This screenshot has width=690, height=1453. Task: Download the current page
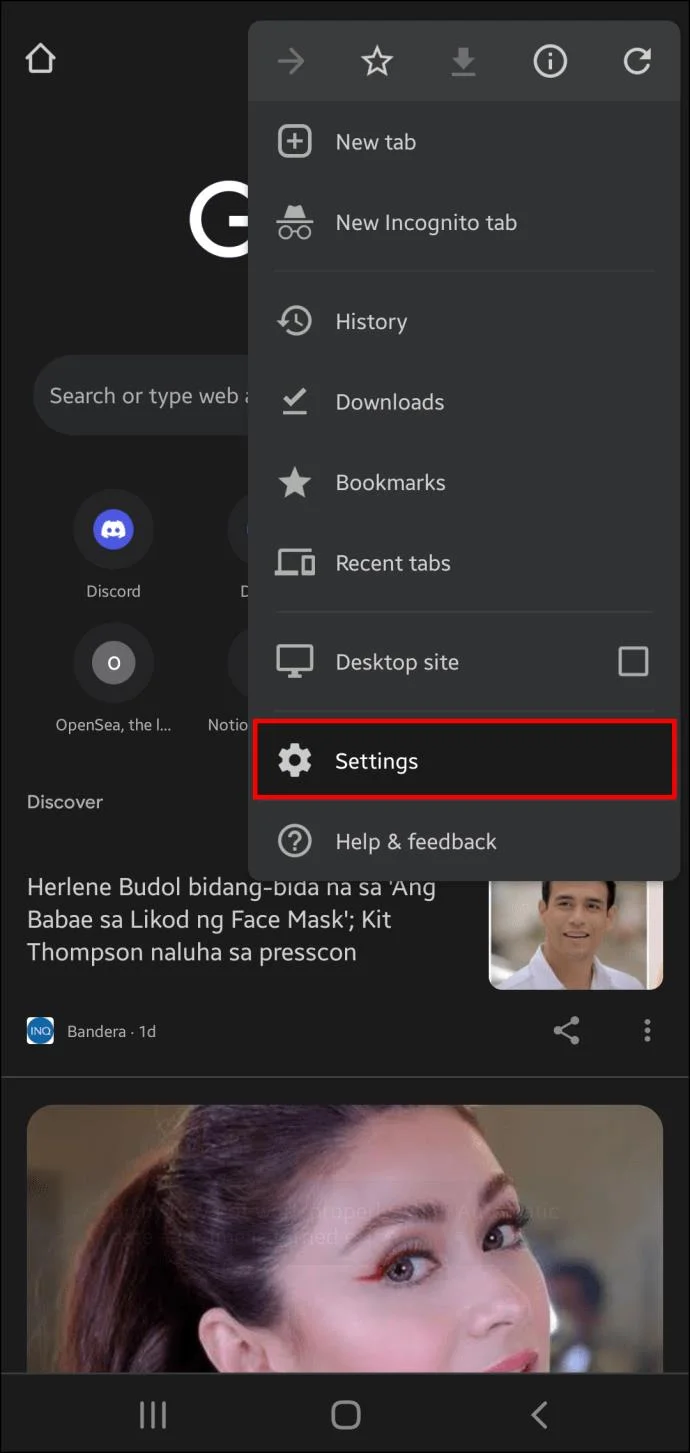(x=463, y=61)
